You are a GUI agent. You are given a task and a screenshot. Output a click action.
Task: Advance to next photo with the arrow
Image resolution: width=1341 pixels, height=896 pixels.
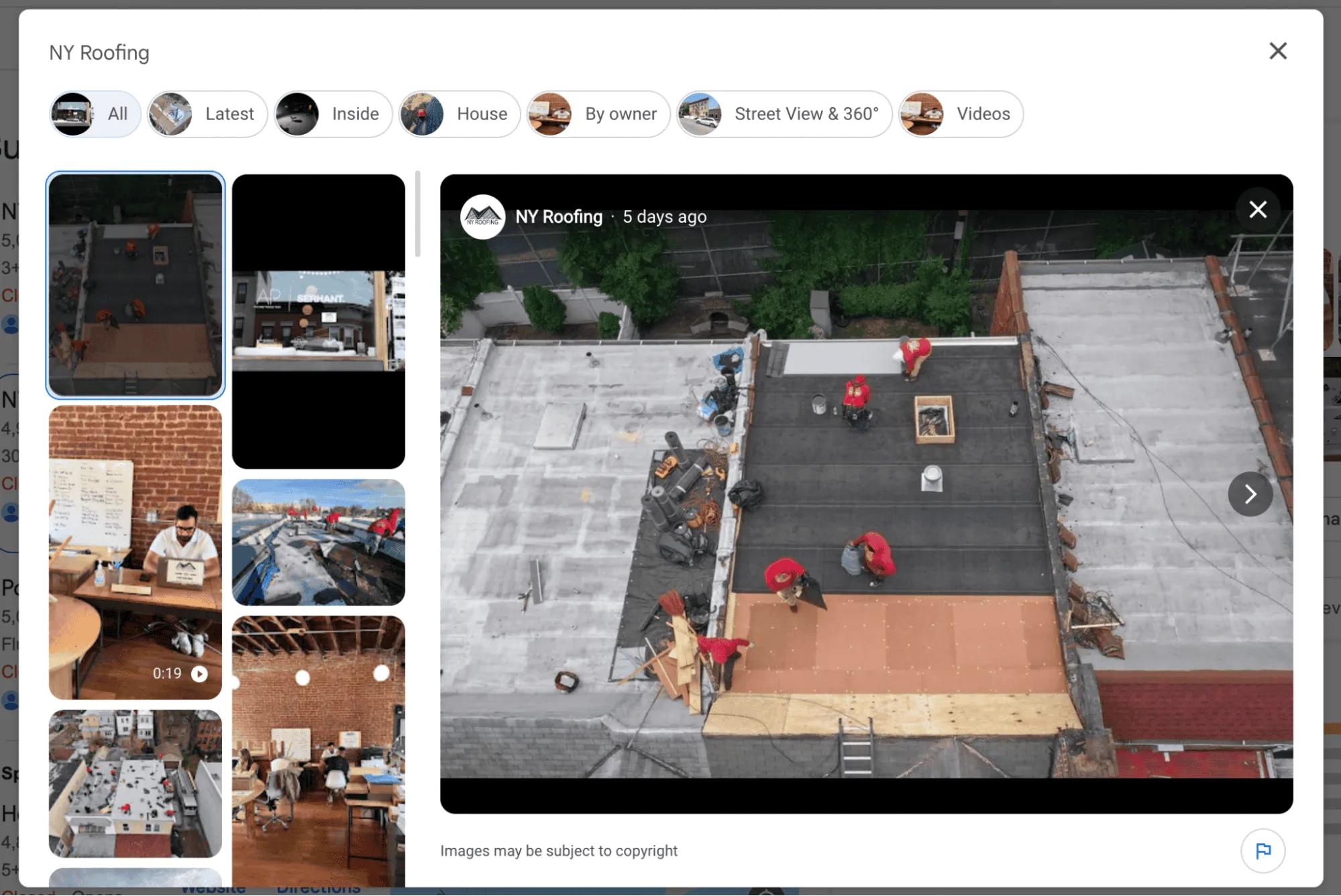[1250, 494]
